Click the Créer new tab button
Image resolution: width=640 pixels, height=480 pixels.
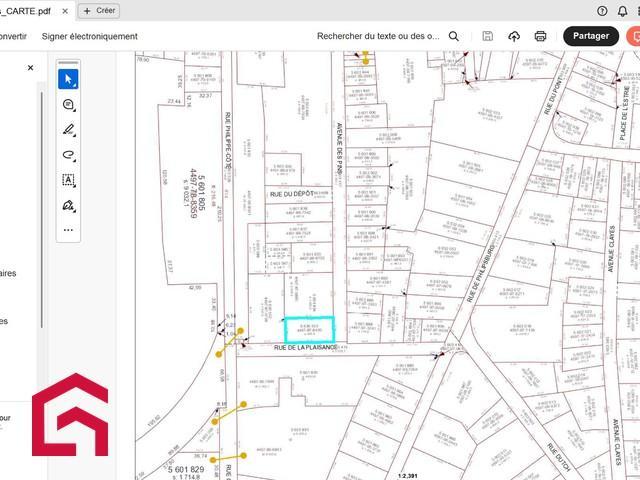(100, 10)
